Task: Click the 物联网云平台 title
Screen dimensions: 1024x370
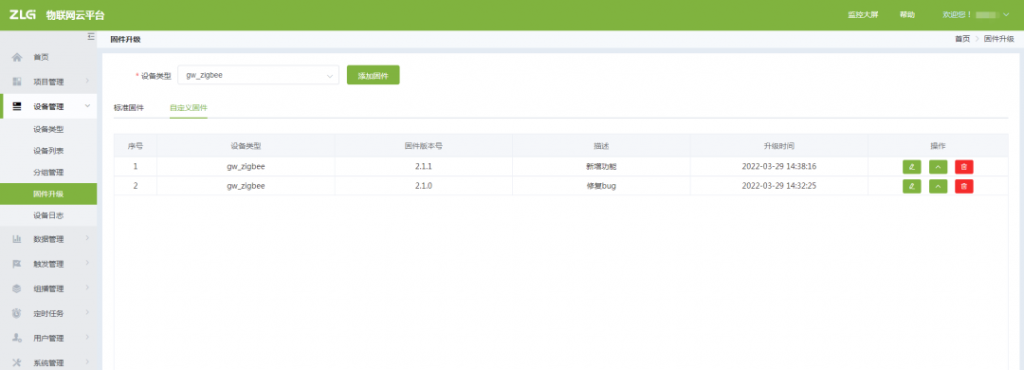Action: click(x=75, y=15)
